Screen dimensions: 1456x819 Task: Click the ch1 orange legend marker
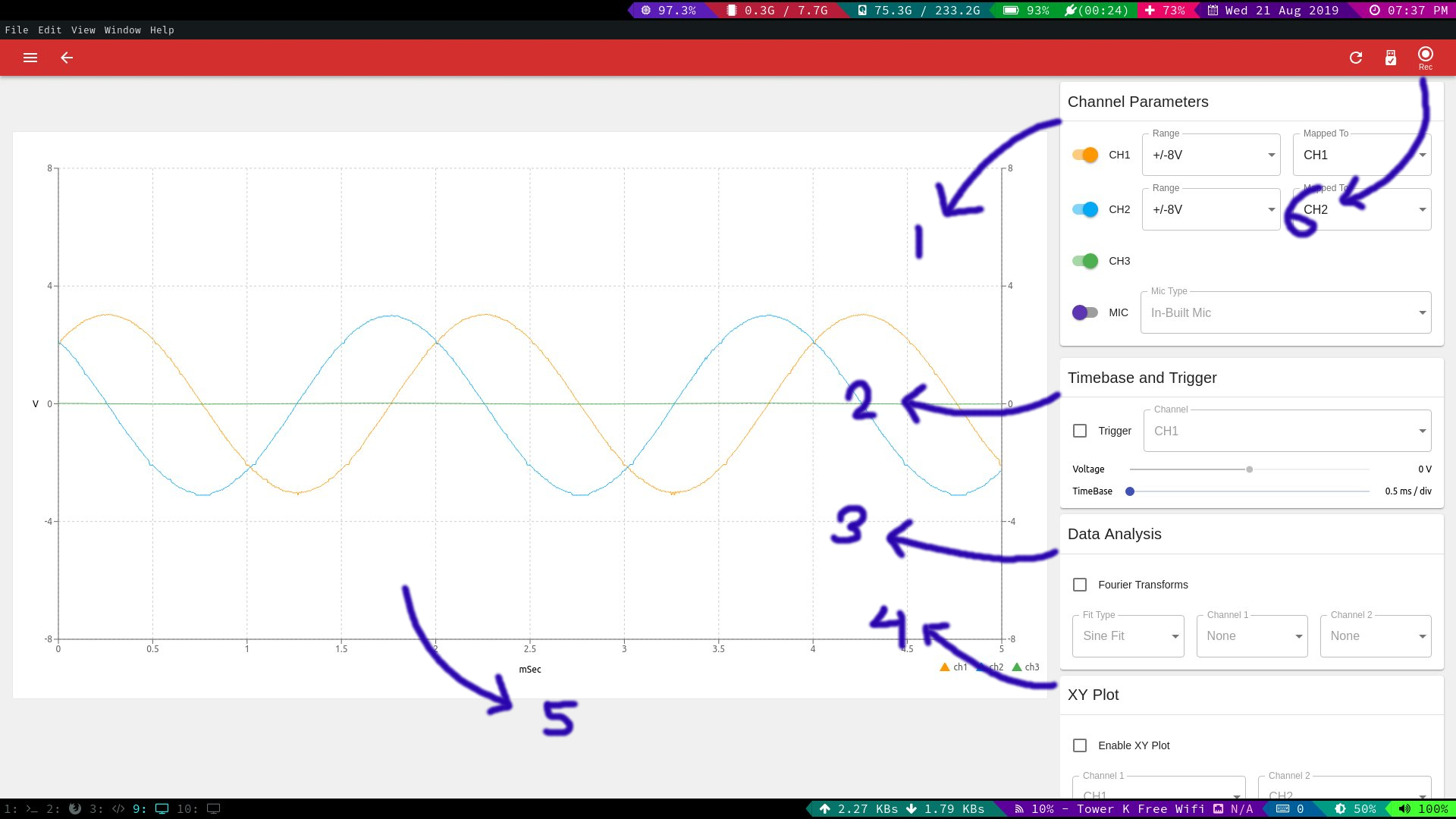click(945, 667)
